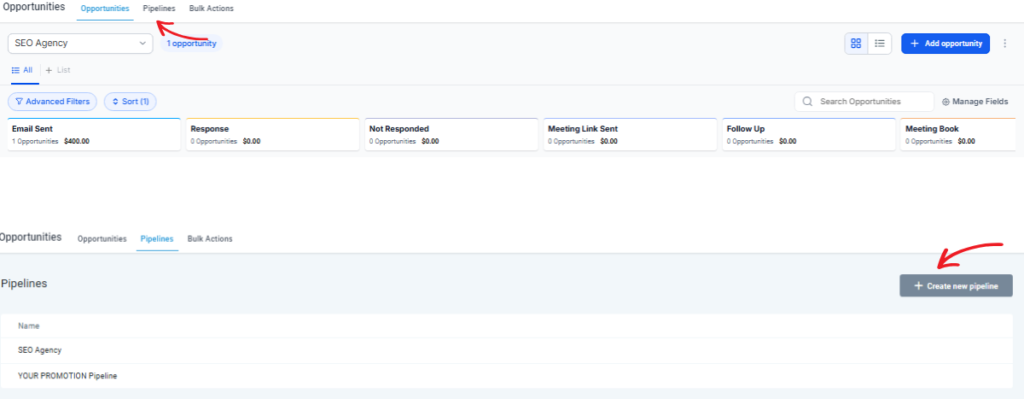Open the SEO Agency row in Pipelines table
Viewport: 1024px width, 399px height.
click(506, 351)
